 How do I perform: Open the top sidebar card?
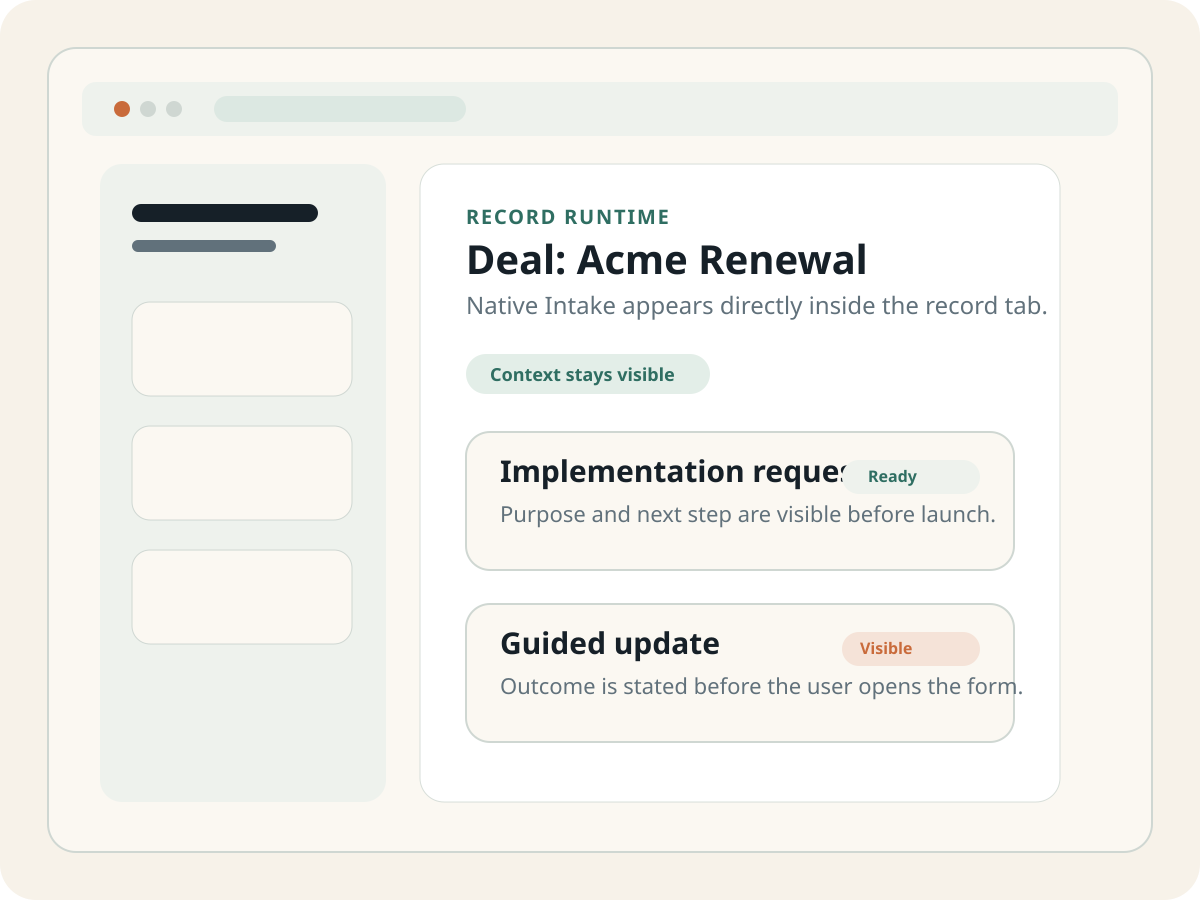tap(241, 348)
